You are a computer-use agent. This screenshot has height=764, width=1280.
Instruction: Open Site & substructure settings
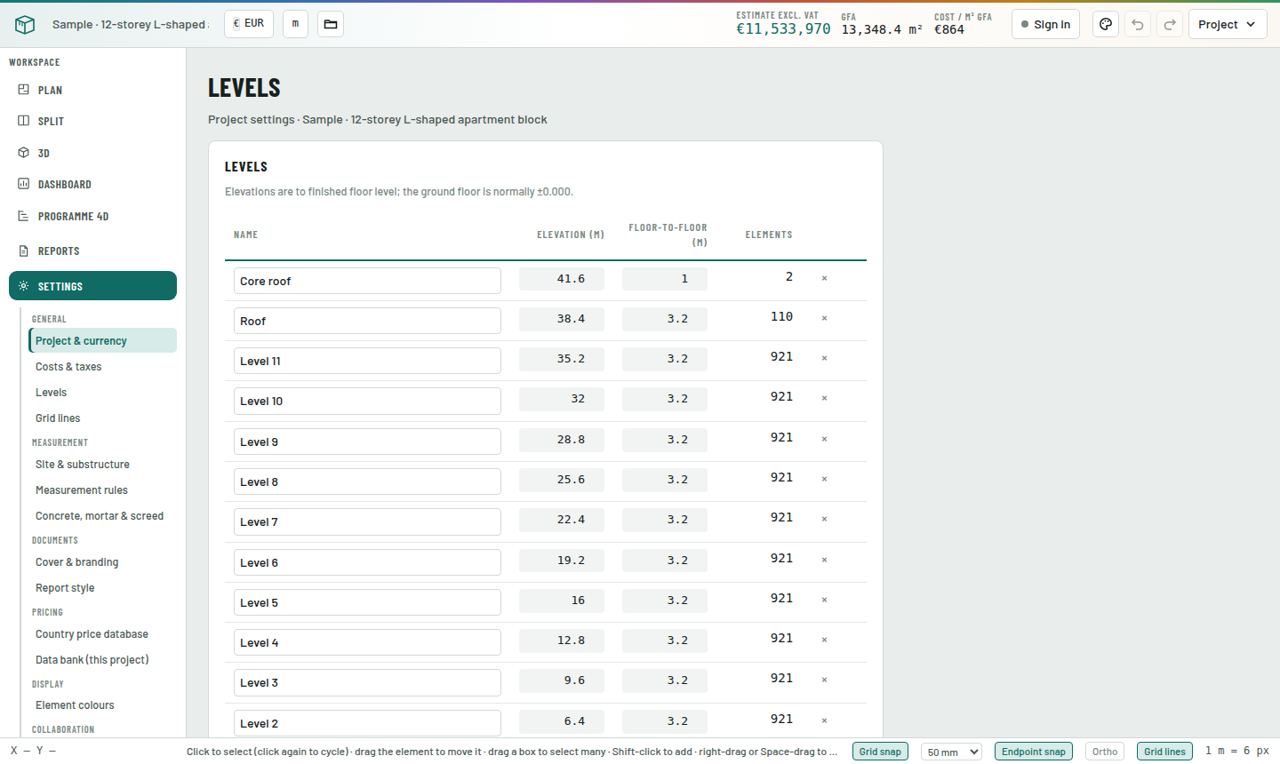point(102,464)
